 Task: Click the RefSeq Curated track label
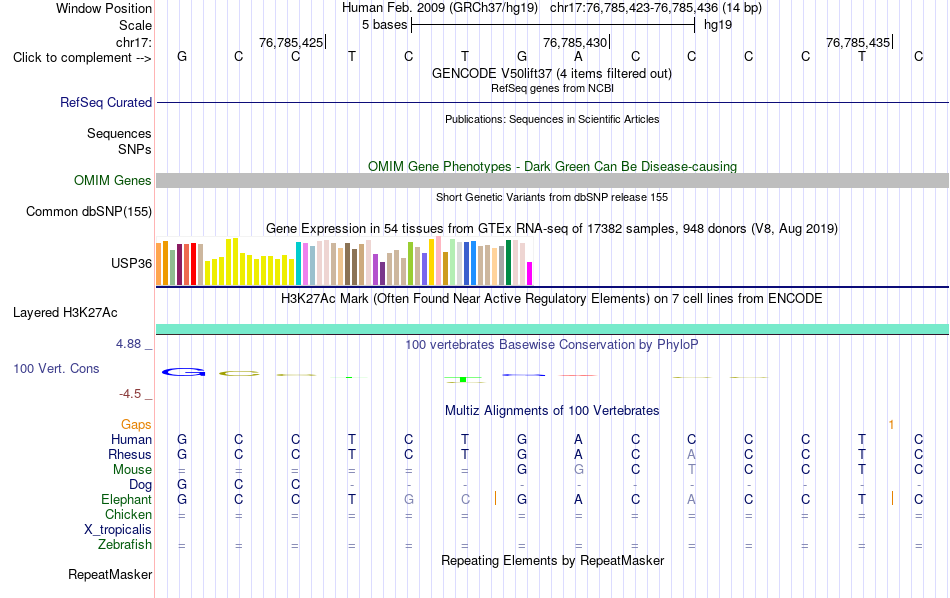tap(106, 102)
